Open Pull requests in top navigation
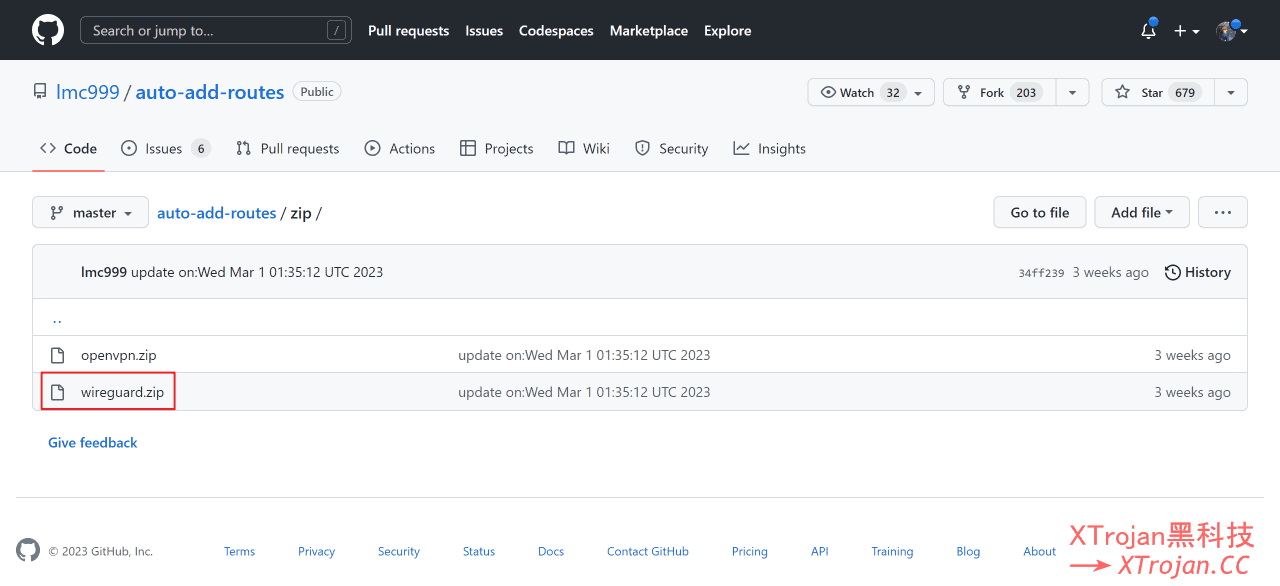This screenshot has width=1280, height=586. [x=408, y=31]
